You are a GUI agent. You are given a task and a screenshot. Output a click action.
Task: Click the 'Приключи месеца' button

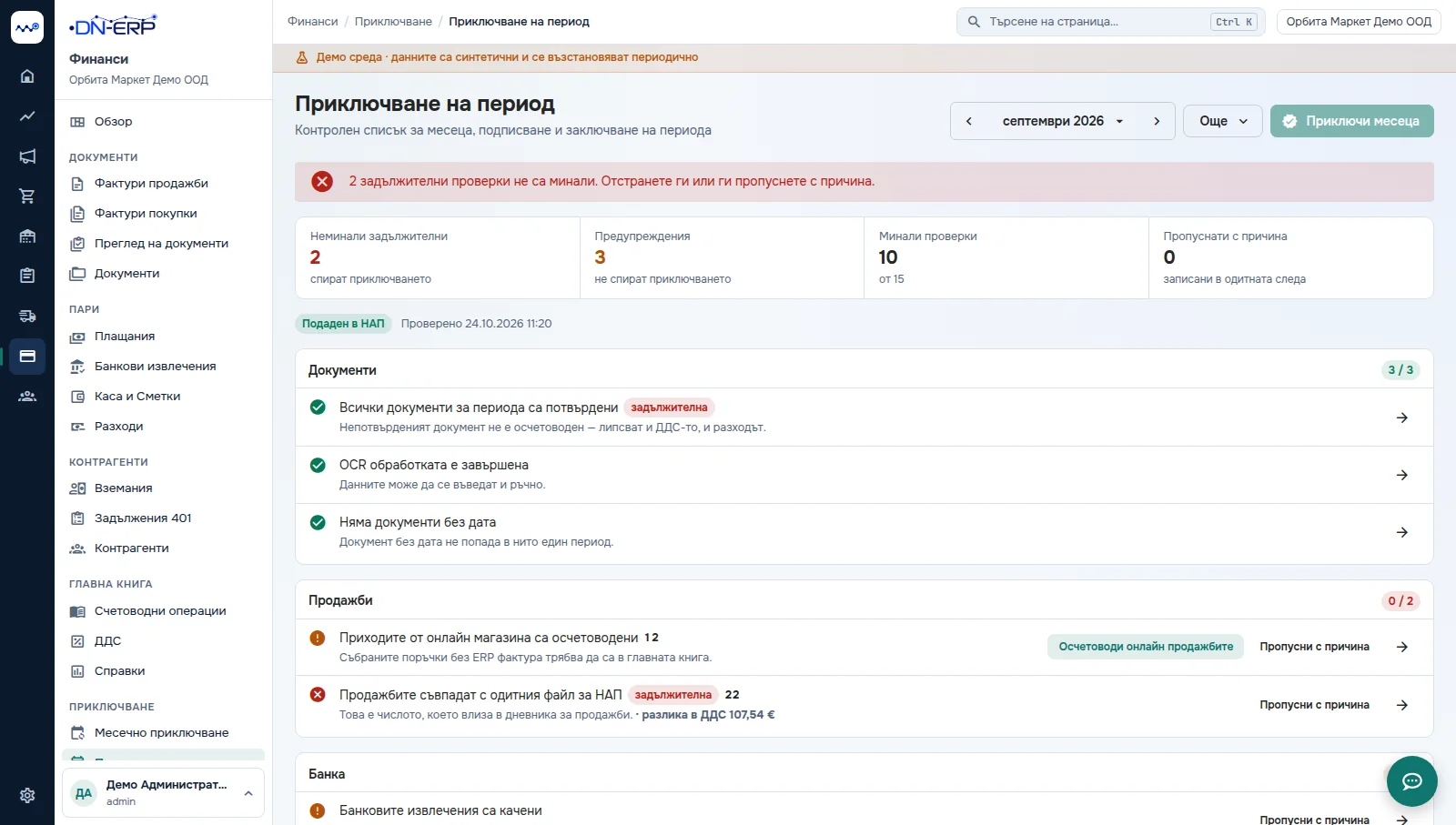(1351, 121)
